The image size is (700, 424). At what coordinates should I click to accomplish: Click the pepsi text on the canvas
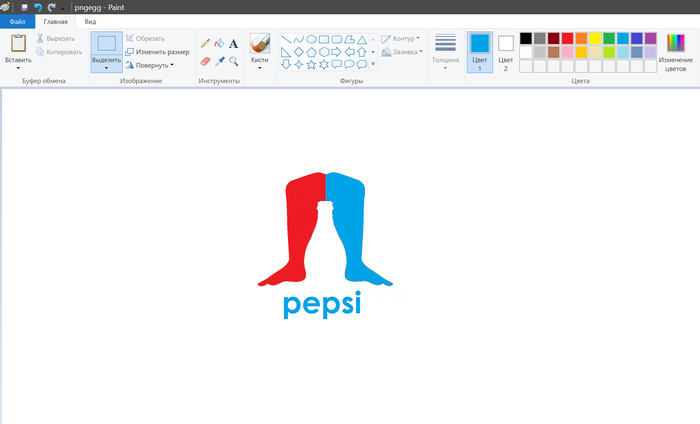(x=320, y=303)
